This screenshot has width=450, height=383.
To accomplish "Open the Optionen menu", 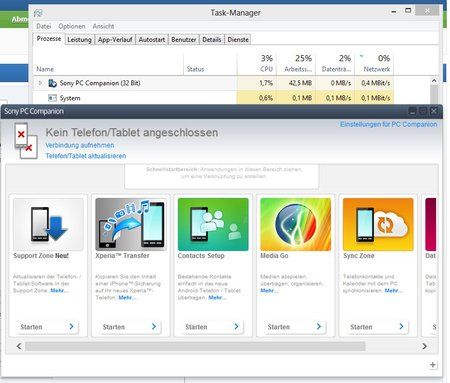I will click(x=72, y=26).
